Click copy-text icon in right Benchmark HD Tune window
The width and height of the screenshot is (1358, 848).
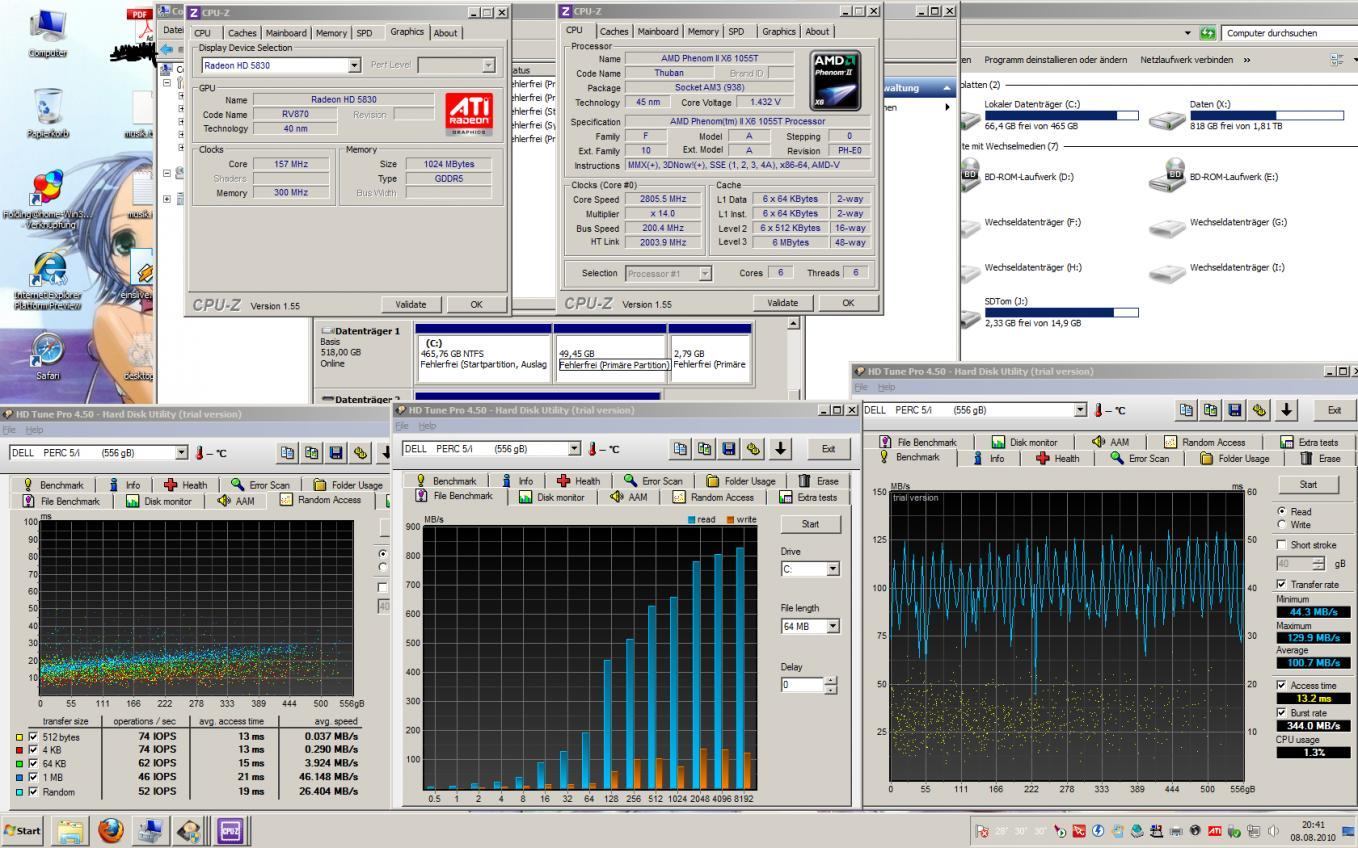click(x=1187, y=409)
